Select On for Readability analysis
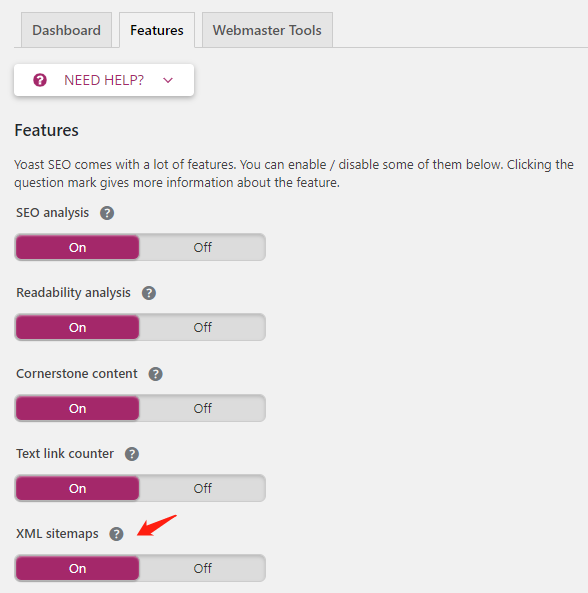This screenshot has height=593, width=588. click(78, 327)
